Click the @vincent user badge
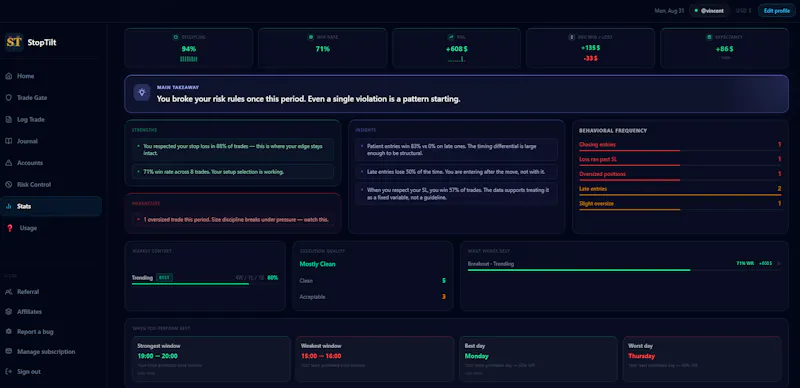800x388 pixels. [x=709, y=10]
